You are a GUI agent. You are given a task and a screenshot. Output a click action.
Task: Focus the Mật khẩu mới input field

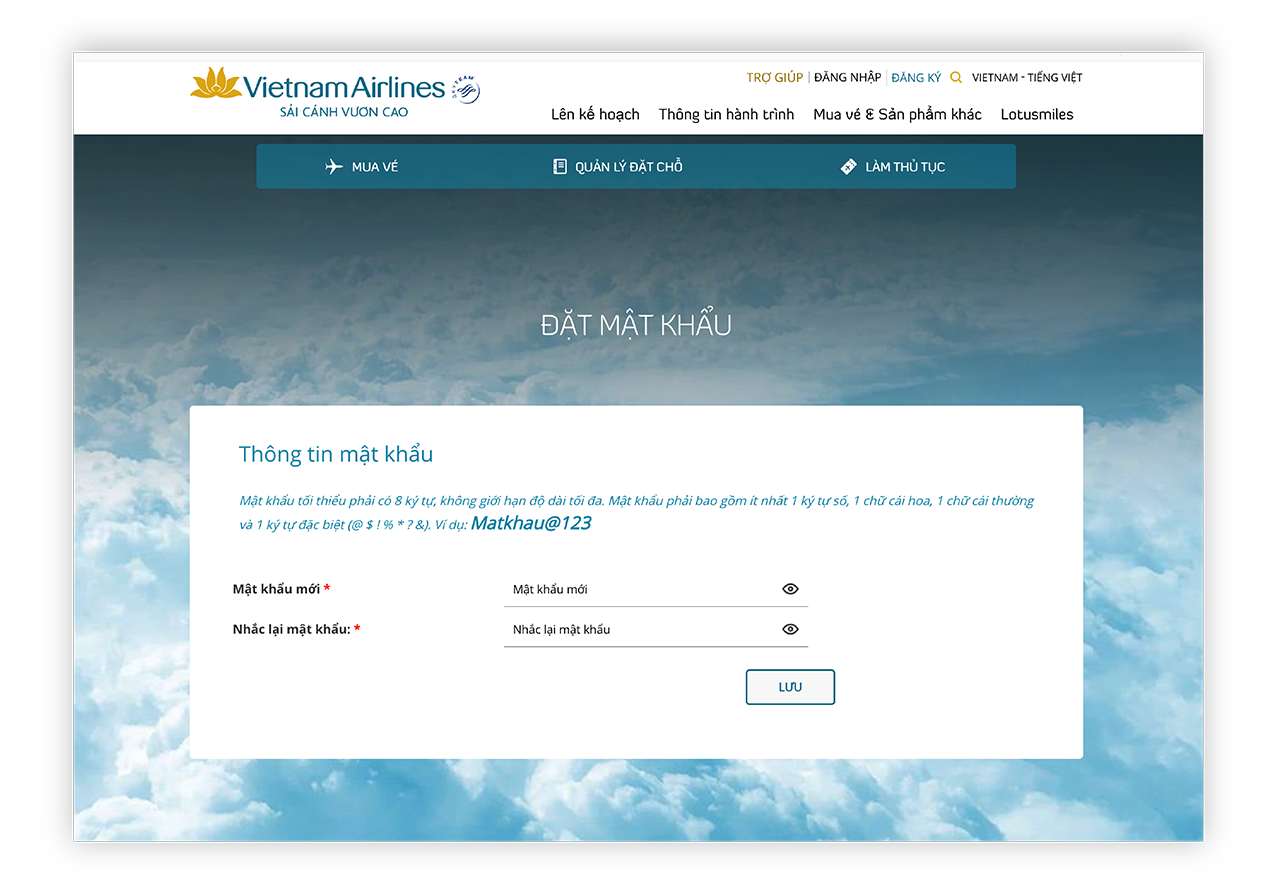[640, 589]
